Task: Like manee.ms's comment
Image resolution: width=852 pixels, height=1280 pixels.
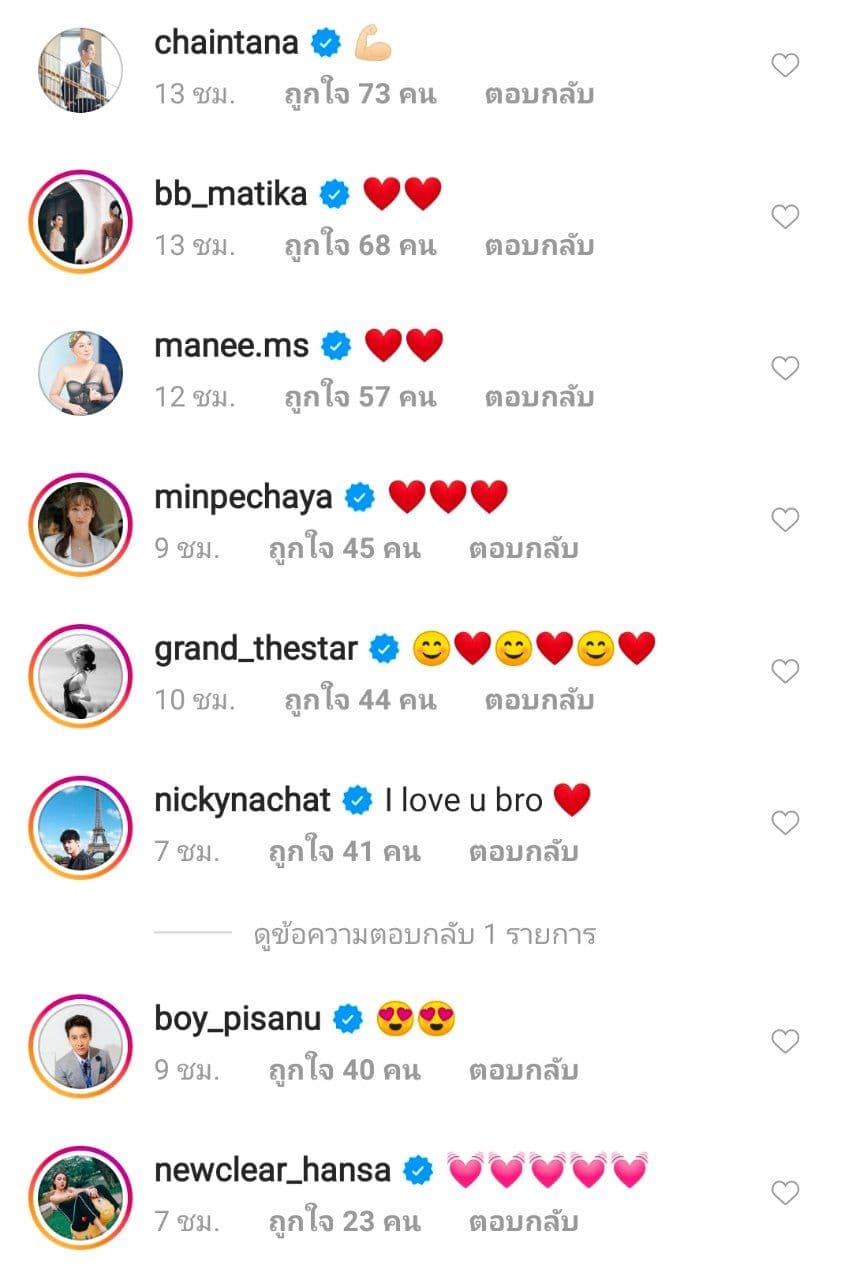Action: 785,369
